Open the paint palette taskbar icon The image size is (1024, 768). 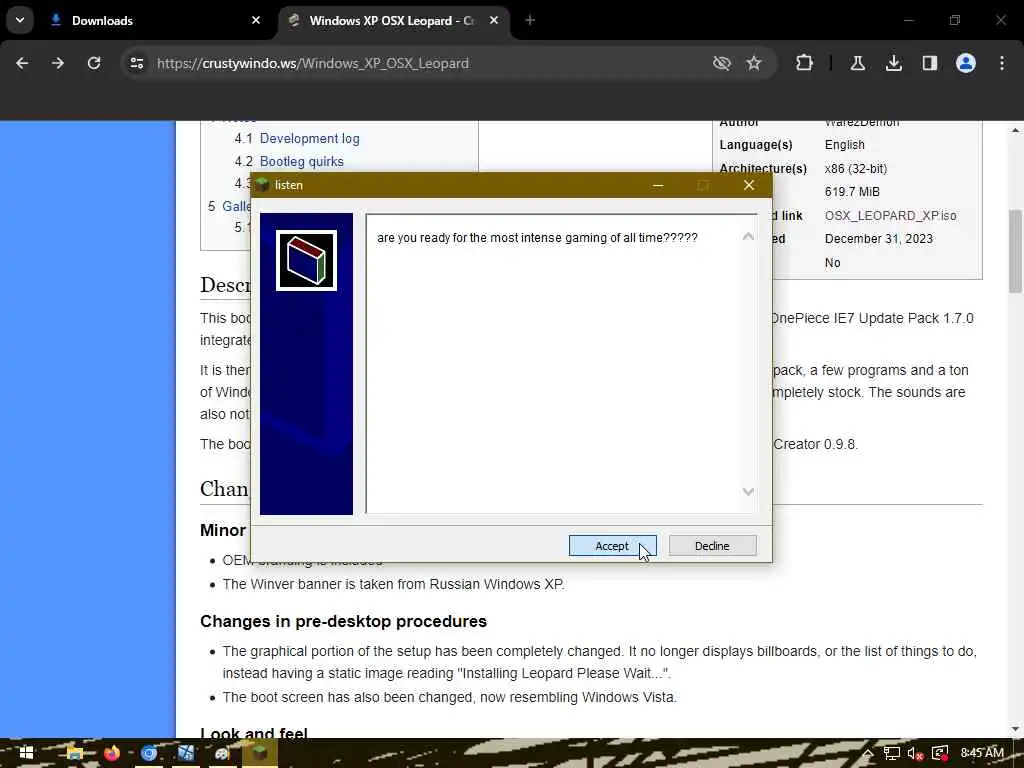pyautogui.click(x=223, y=753)
